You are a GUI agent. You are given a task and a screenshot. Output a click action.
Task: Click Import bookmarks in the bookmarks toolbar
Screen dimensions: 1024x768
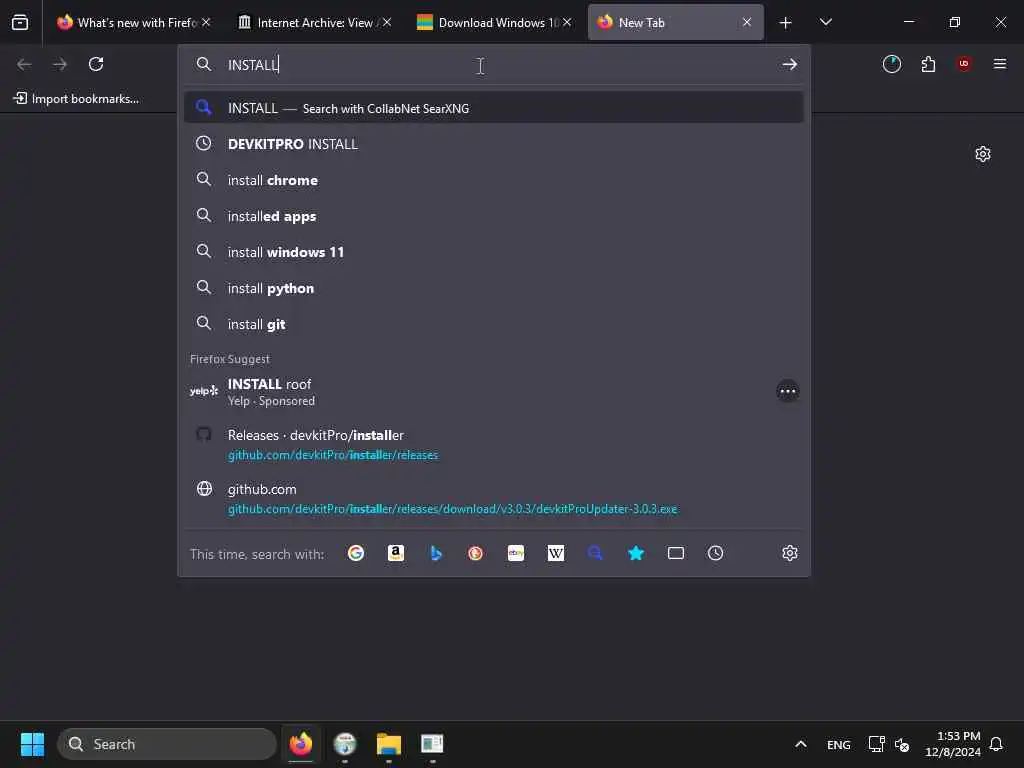coord(76,99)
